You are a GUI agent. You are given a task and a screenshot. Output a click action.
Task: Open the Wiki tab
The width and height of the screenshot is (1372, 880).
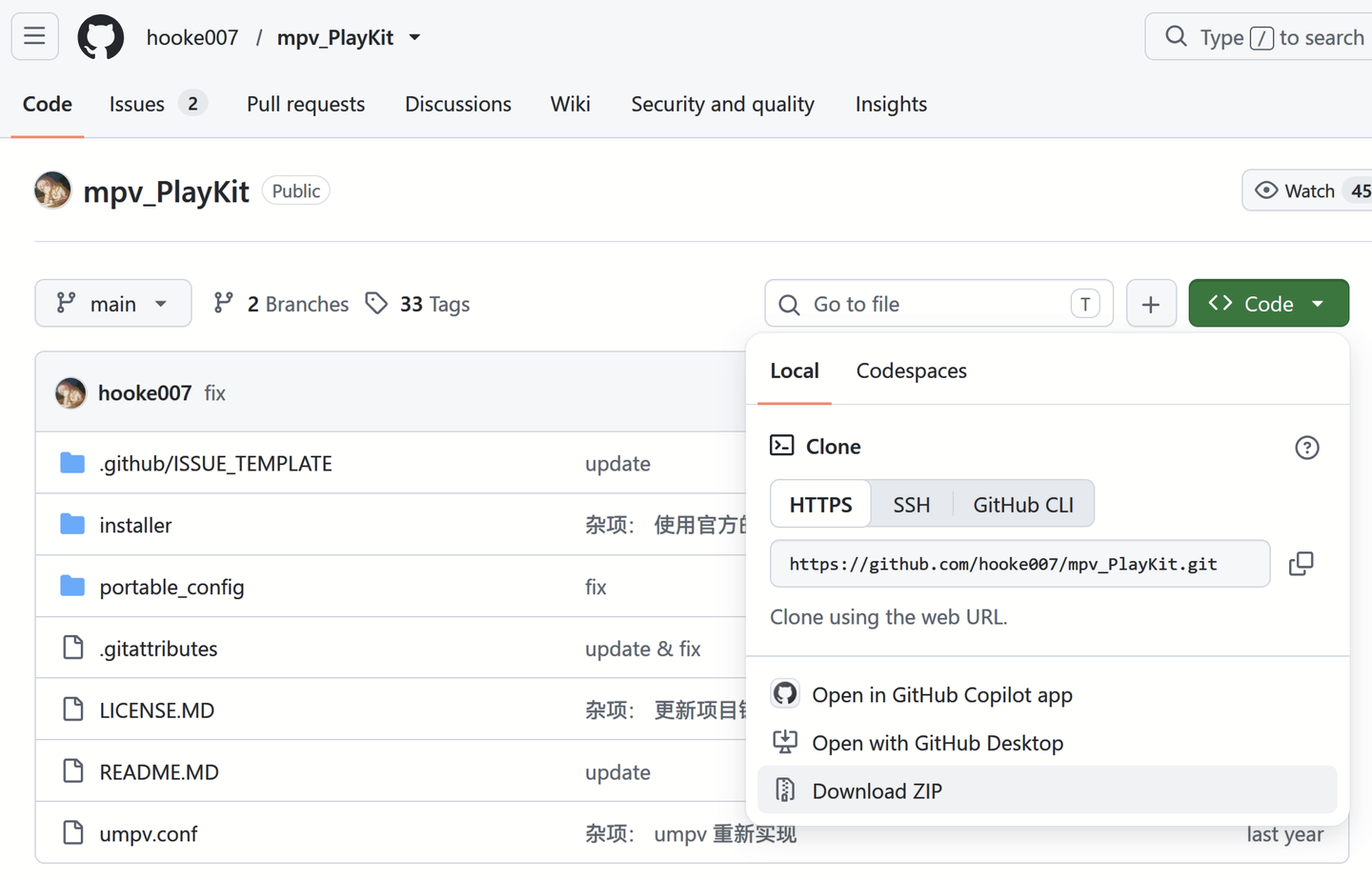(571, 104)
